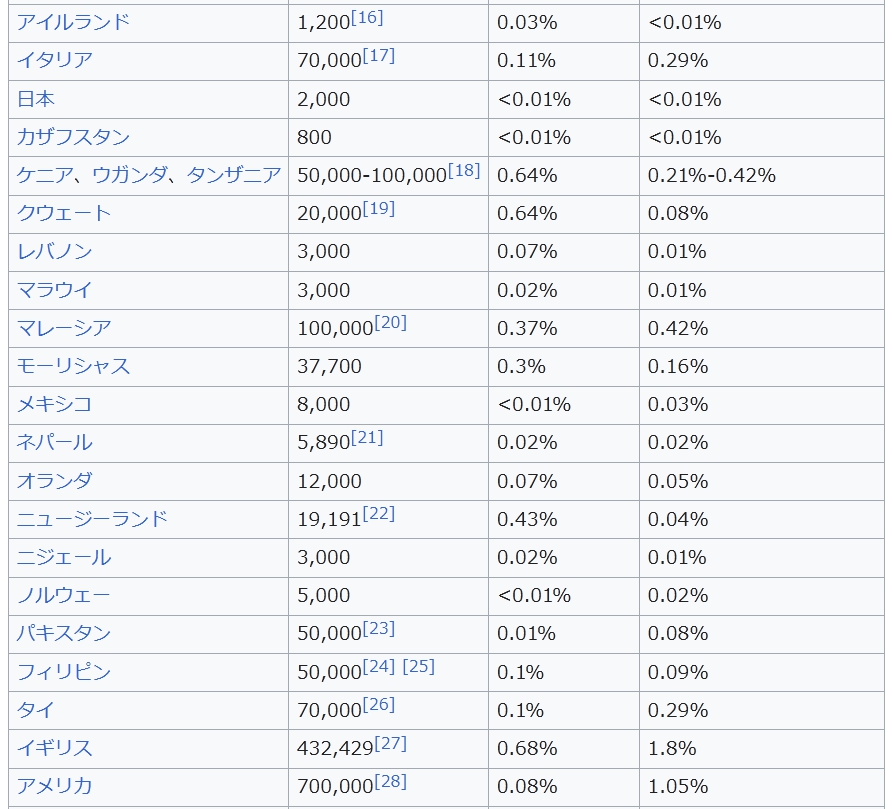Click footnote [19] beside 20,000

[x=378, y=209]
